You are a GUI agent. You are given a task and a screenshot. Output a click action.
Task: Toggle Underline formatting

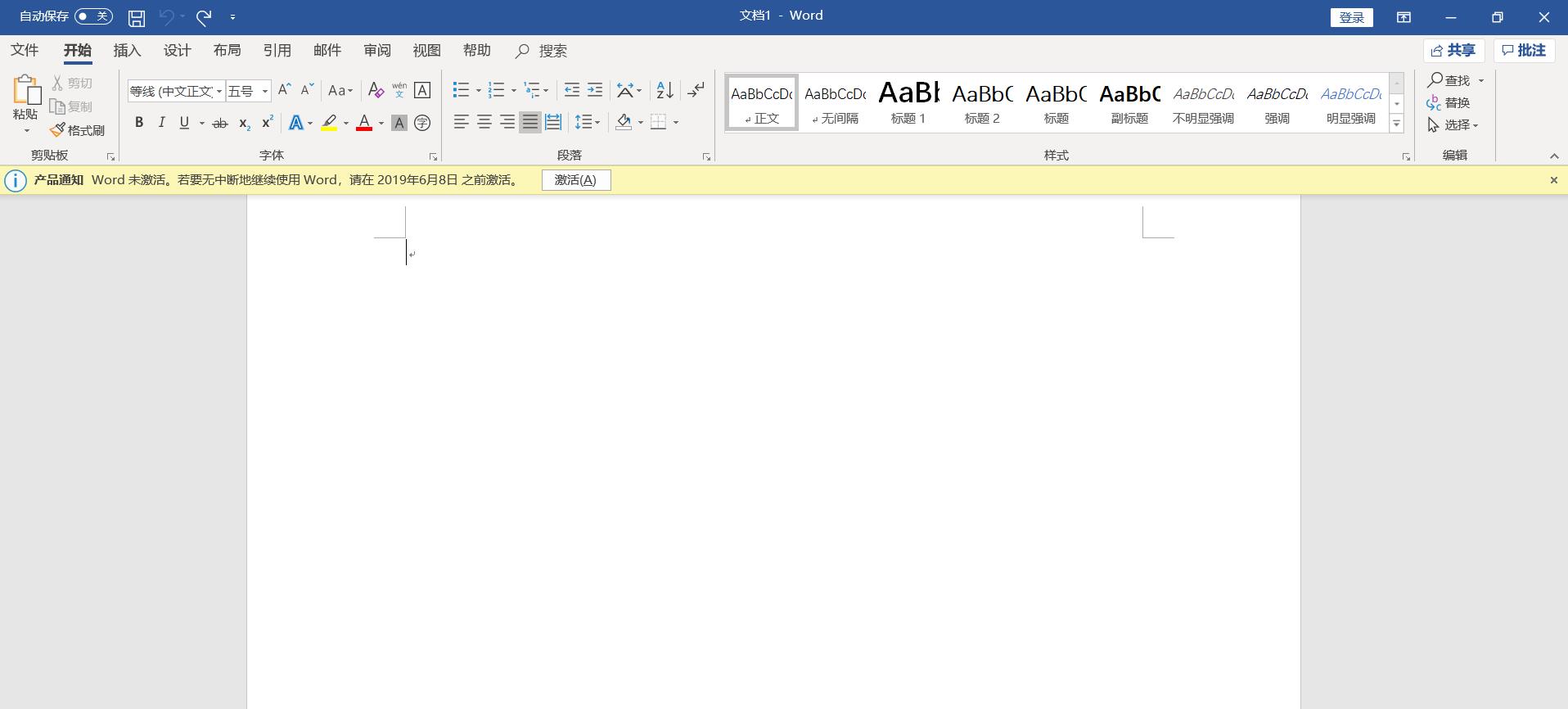click(x=184, y=123)
